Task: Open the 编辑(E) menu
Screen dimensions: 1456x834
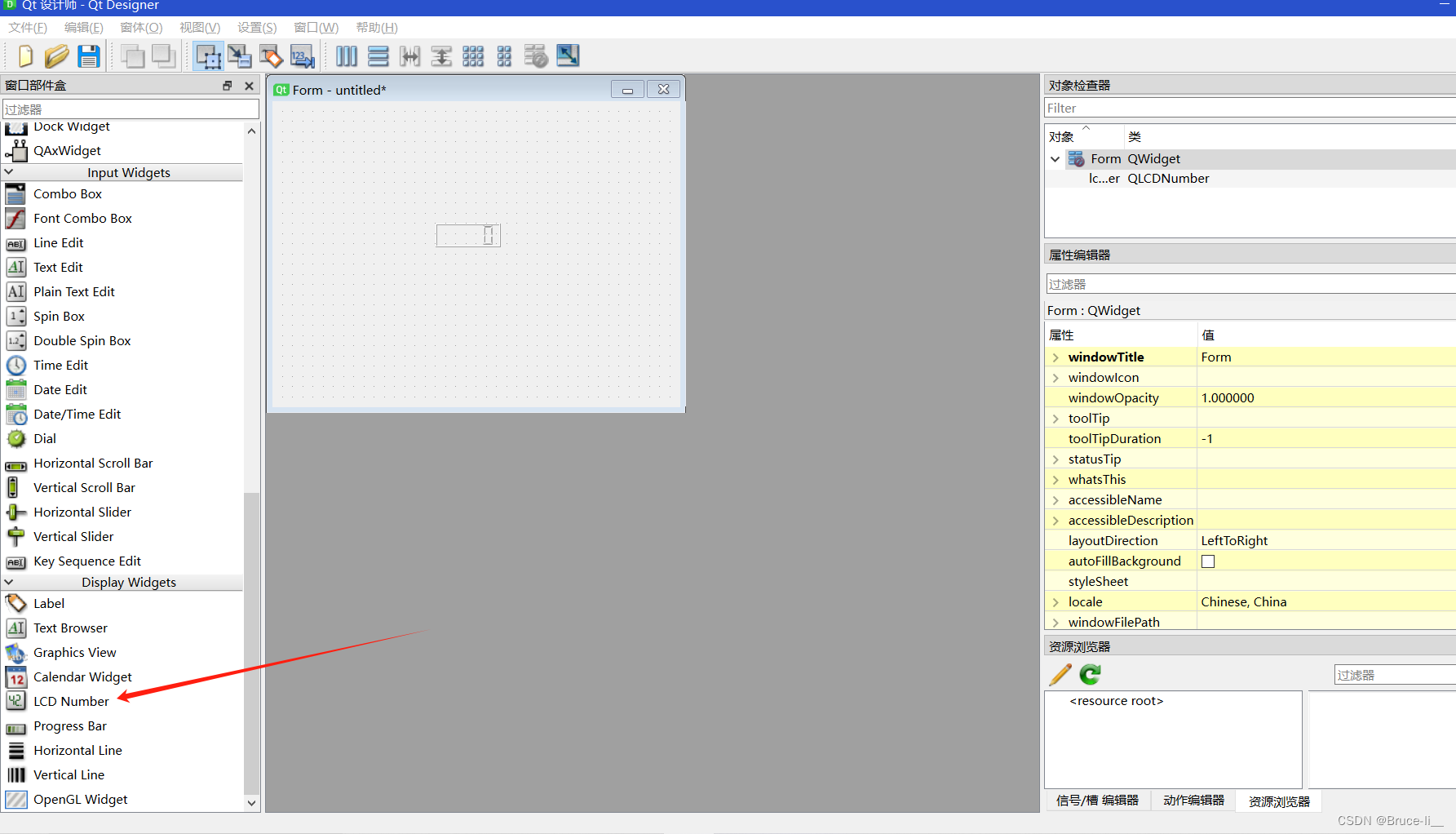Action: (x=84, y=28)
